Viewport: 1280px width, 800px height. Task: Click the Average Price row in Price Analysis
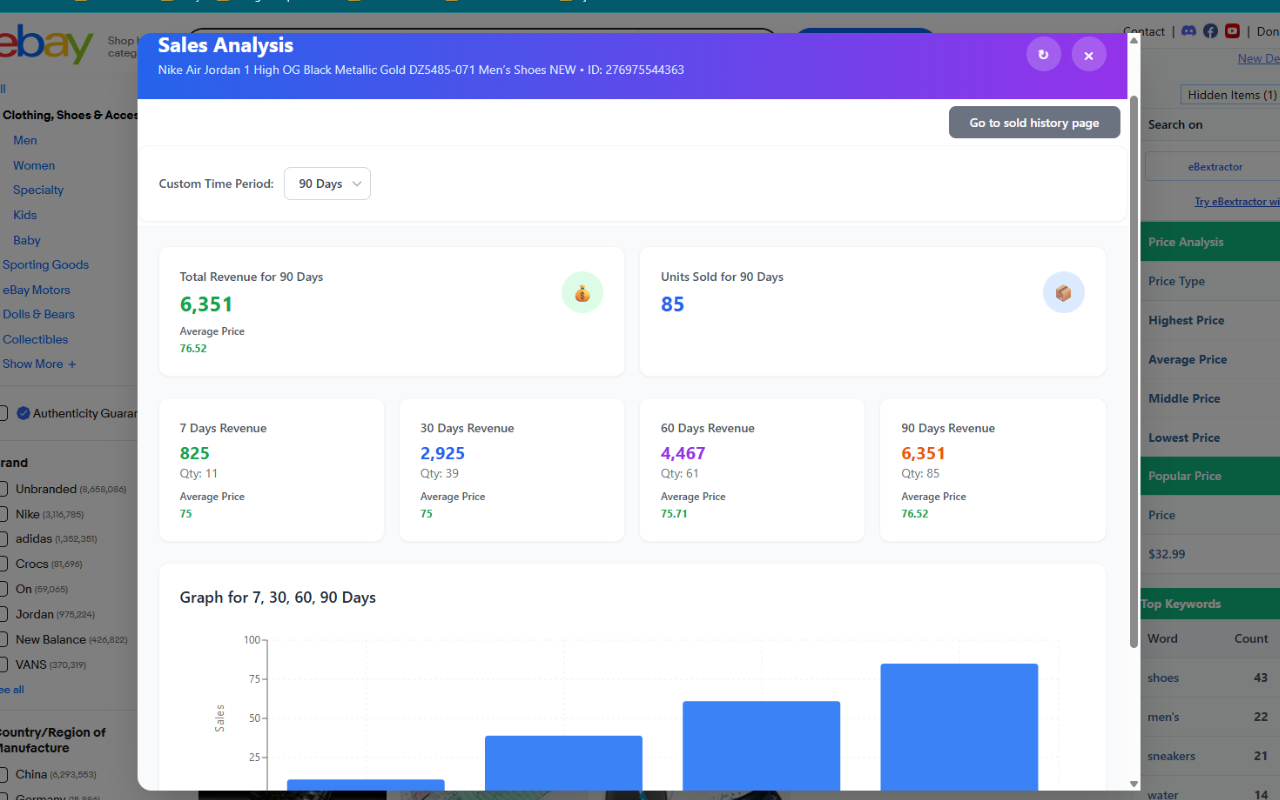click(x=1210, y=359)
